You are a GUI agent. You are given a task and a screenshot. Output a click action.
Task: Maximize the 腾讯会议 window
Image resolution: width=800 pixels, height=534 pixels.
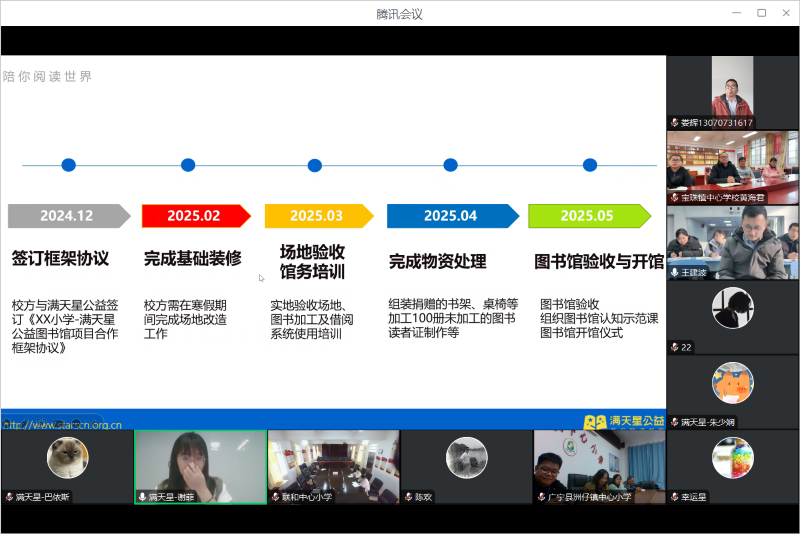point(761,13)
